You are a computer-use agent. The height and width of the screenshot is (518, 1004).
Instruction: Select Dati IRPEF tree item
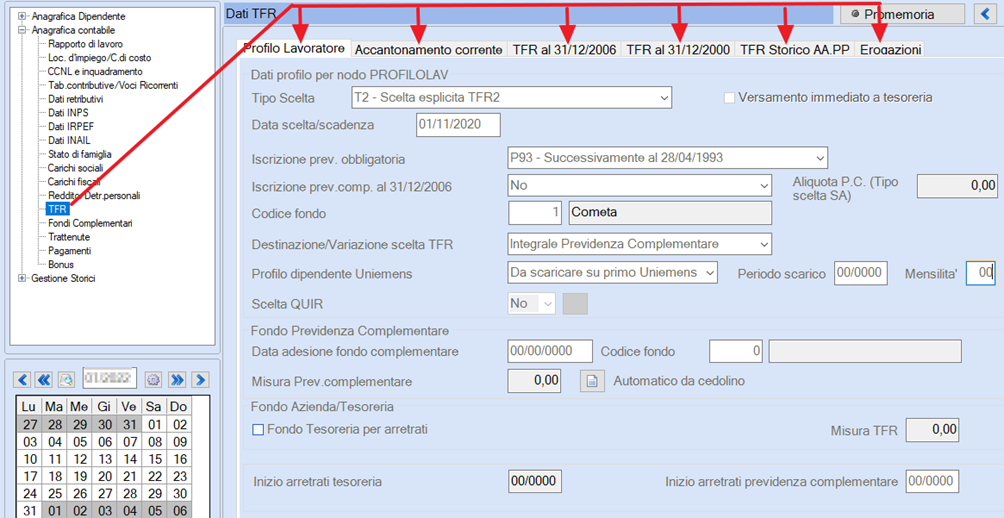click(x=70, y=127)
